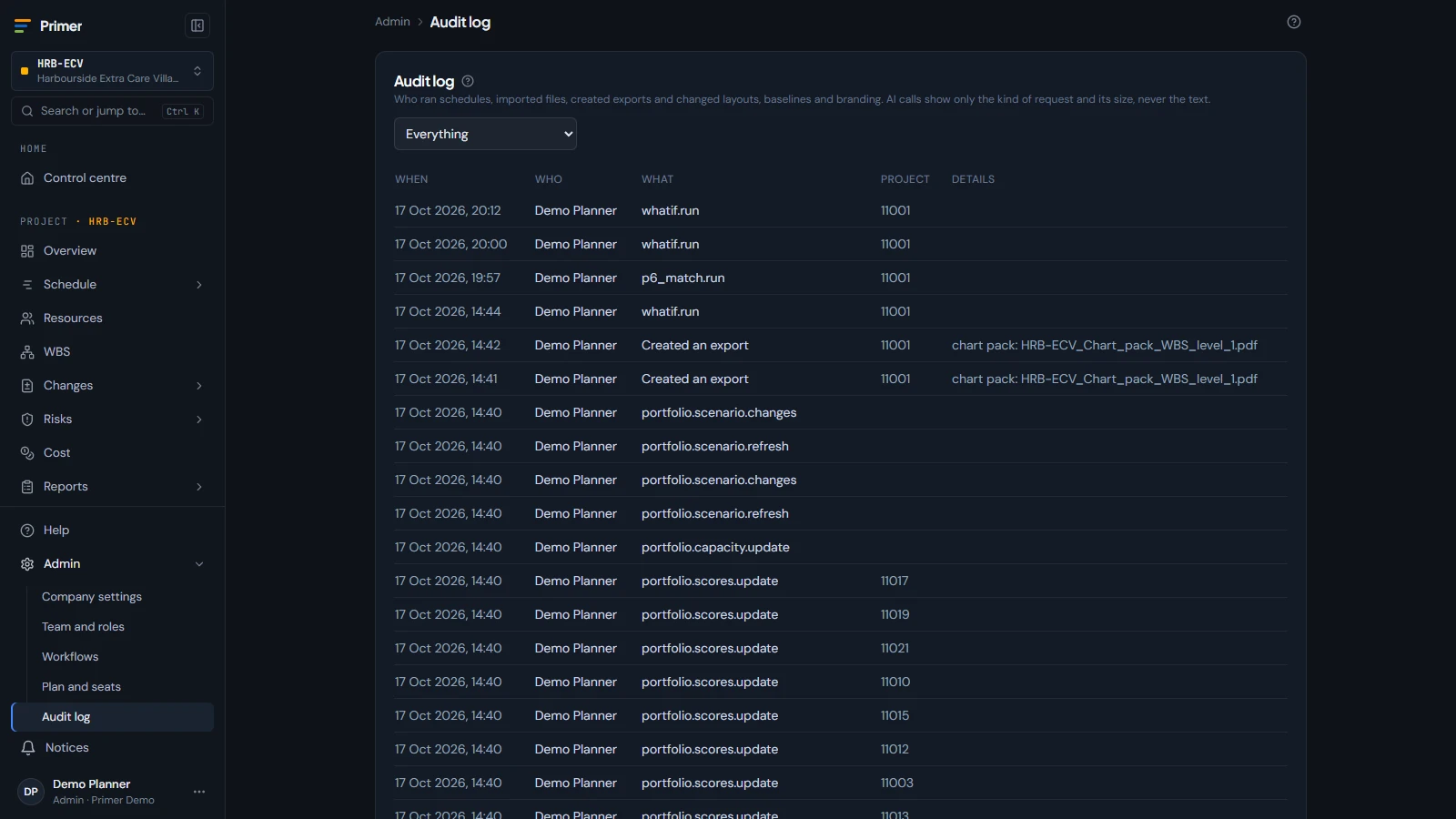Image resolution: width=1456 pixels, height=819 pixels.
Task: Click the Changes document icon
Action: click(x=27, y=386)
